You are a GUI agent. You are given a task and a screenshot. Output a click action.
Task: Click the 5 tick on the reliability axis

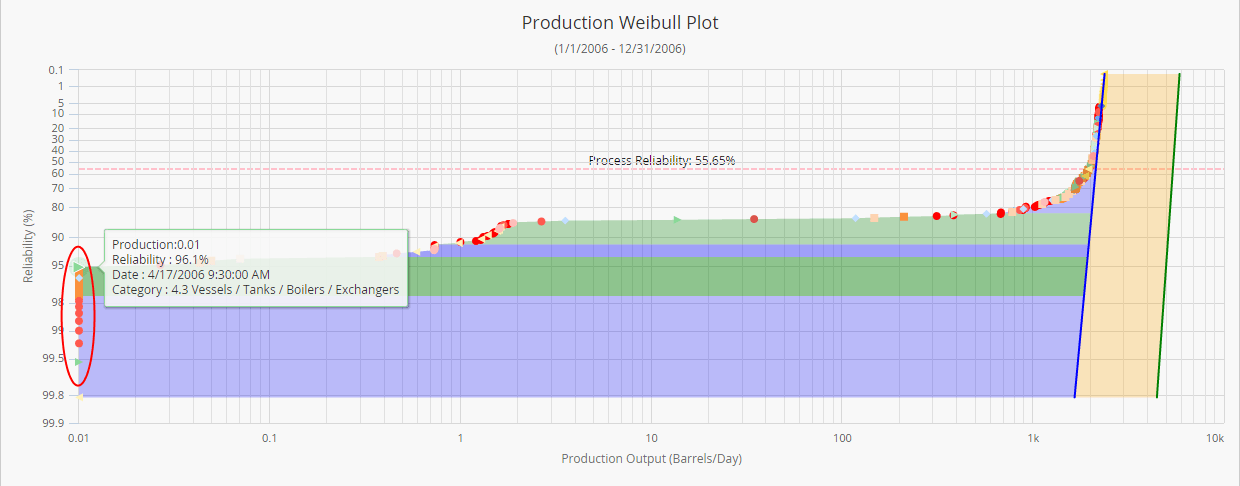pos(60,103)
